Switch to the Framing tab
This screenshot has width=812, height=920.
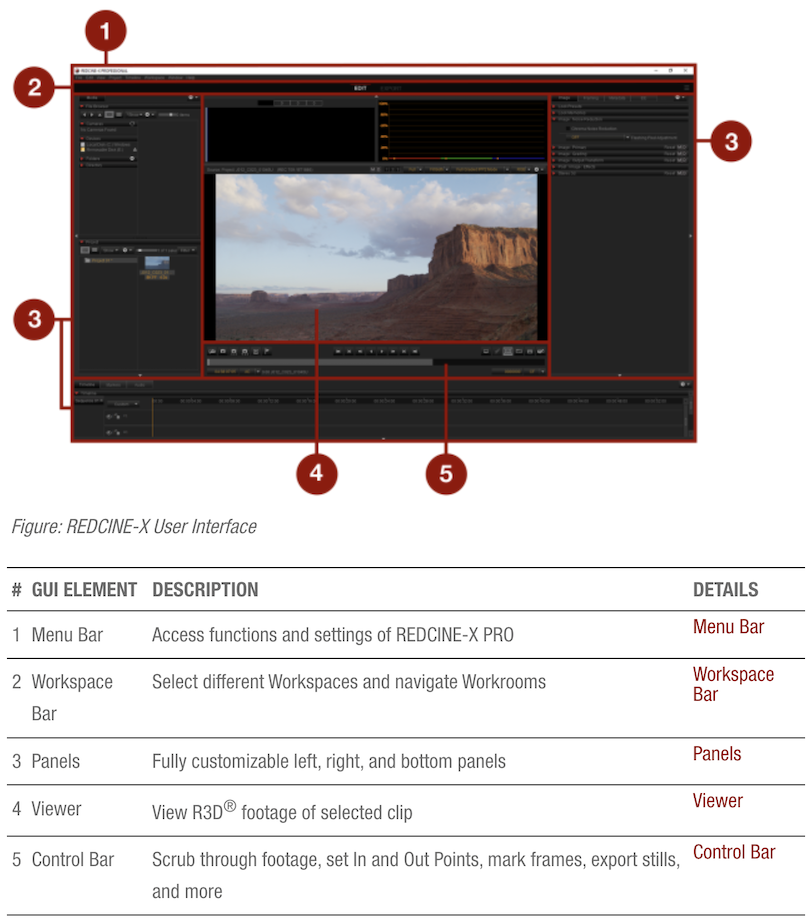pyautogui.click(x=590, y=98)
